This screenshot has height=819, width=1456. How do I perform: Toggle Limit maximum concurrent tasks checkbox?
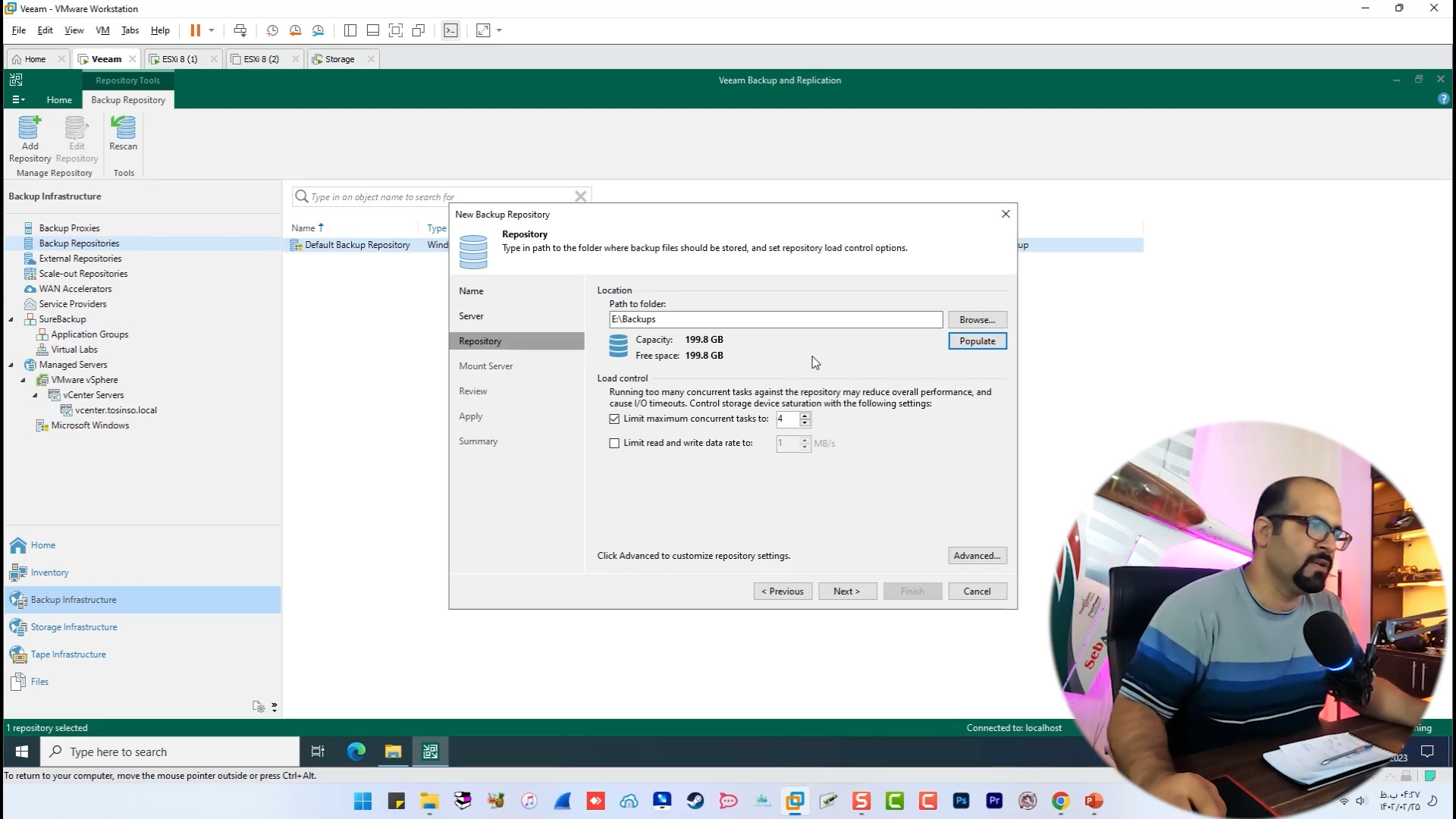point(614,419)
